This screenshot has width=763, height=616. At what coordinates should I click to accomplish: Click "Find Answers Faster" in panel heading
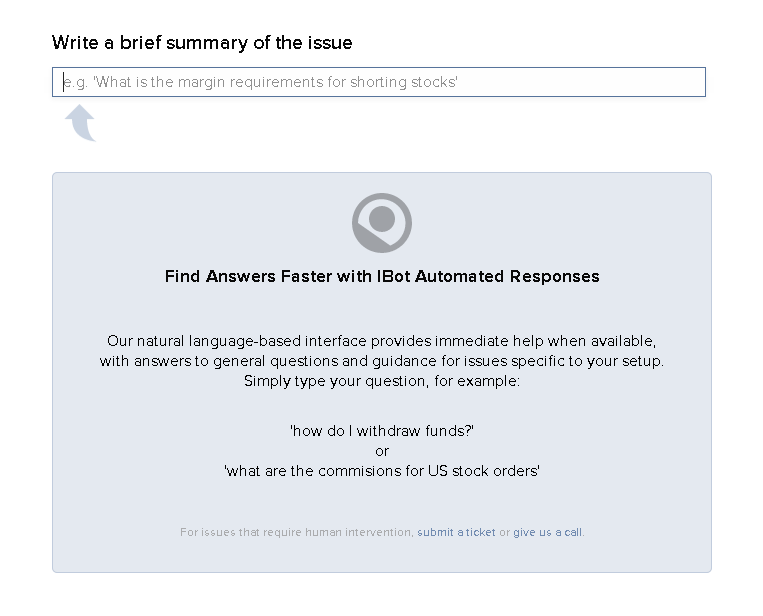tap(248, 276)
